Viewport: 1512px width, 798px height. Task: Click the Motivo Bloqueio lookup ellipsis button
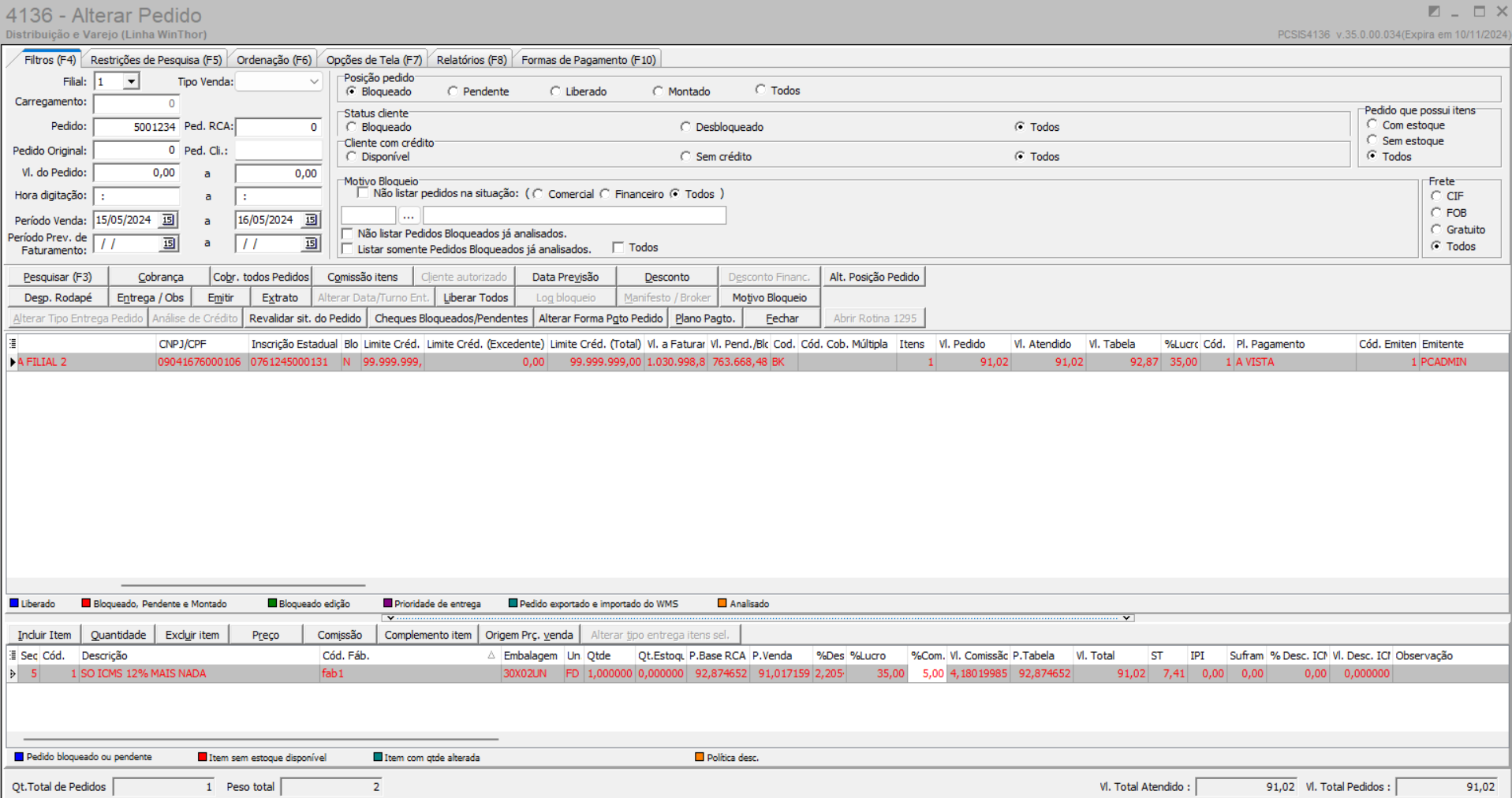(x=409, y=215)
